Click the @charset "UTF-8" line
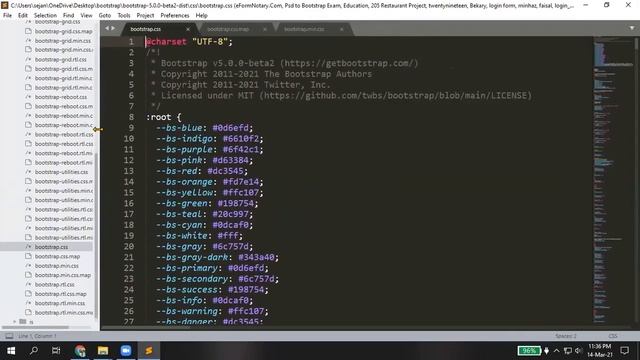Viewport: 640px width, 360px height. (x=189, y=42)
